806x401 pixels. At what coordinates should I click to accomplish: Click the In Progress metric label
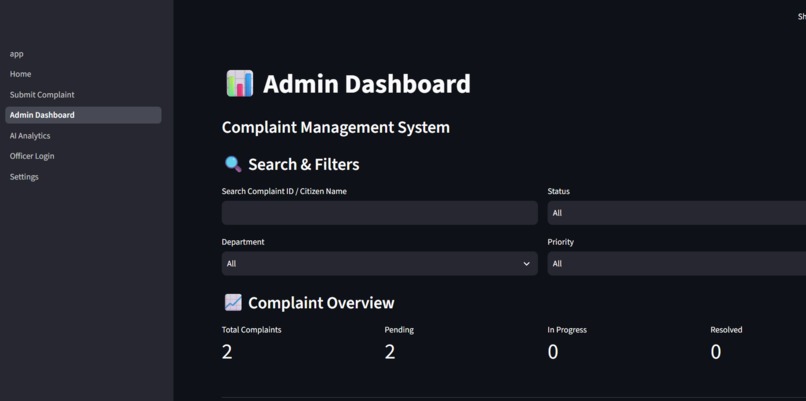tap(567, 330)
